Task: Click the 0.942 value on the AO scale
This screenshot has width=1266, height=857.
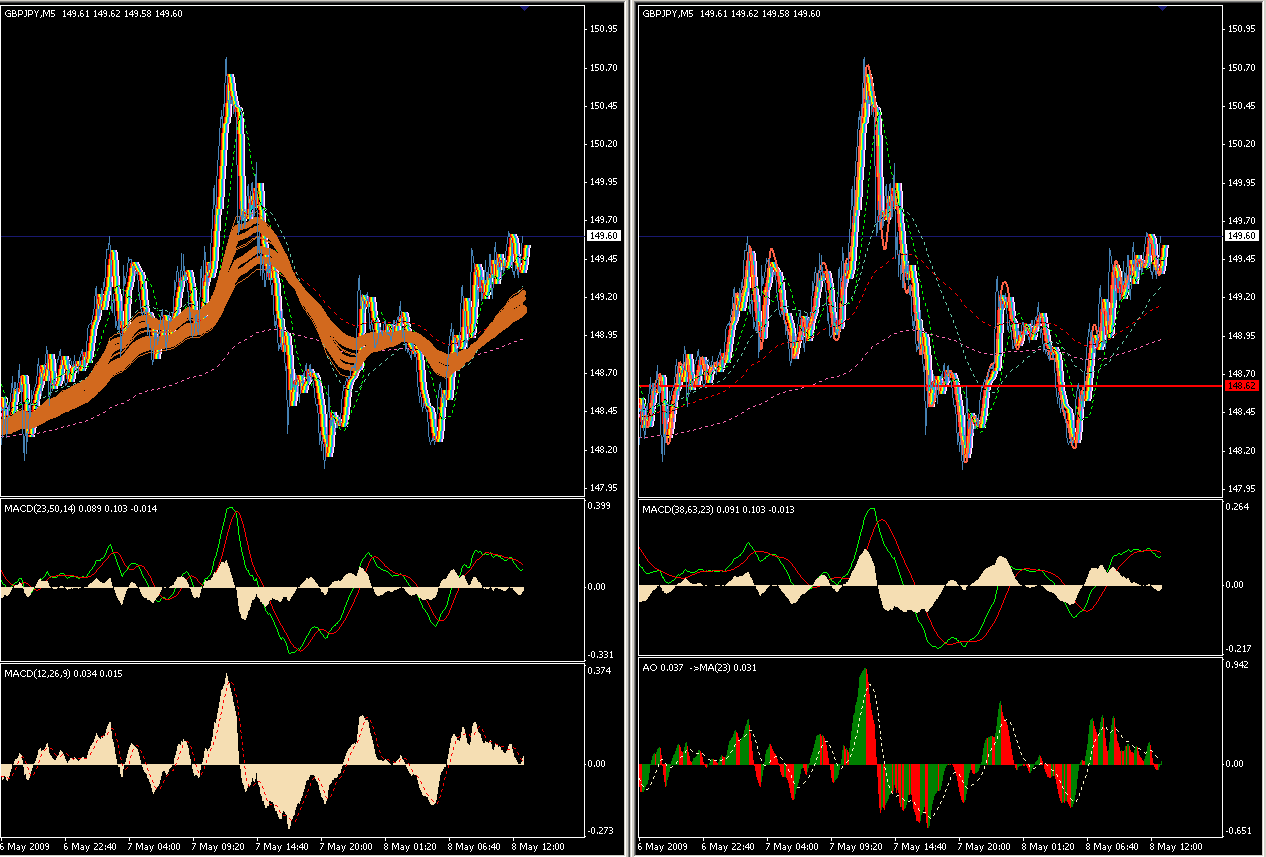Action: (1239, 665)
